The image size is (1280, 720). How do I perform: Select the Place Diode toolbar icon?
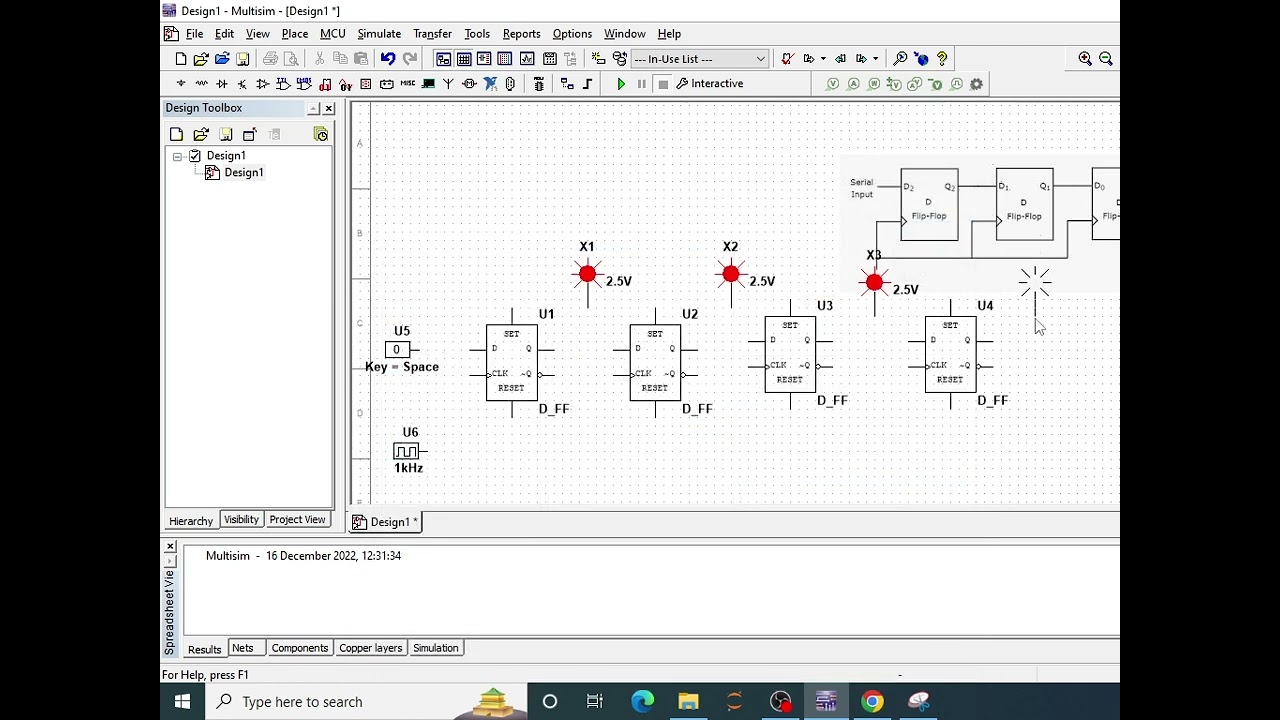[222, 84]
